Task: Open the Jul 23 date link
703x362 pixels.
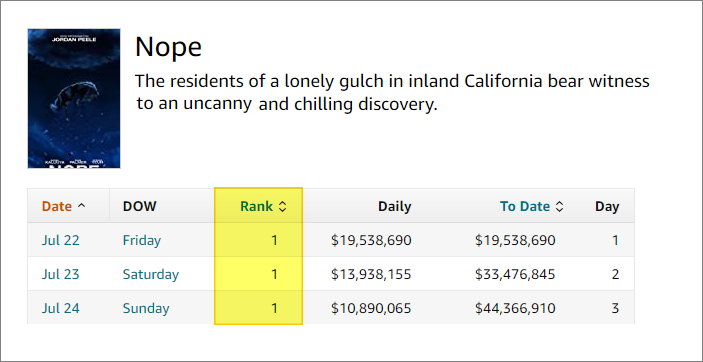Action: click(61, 274)
